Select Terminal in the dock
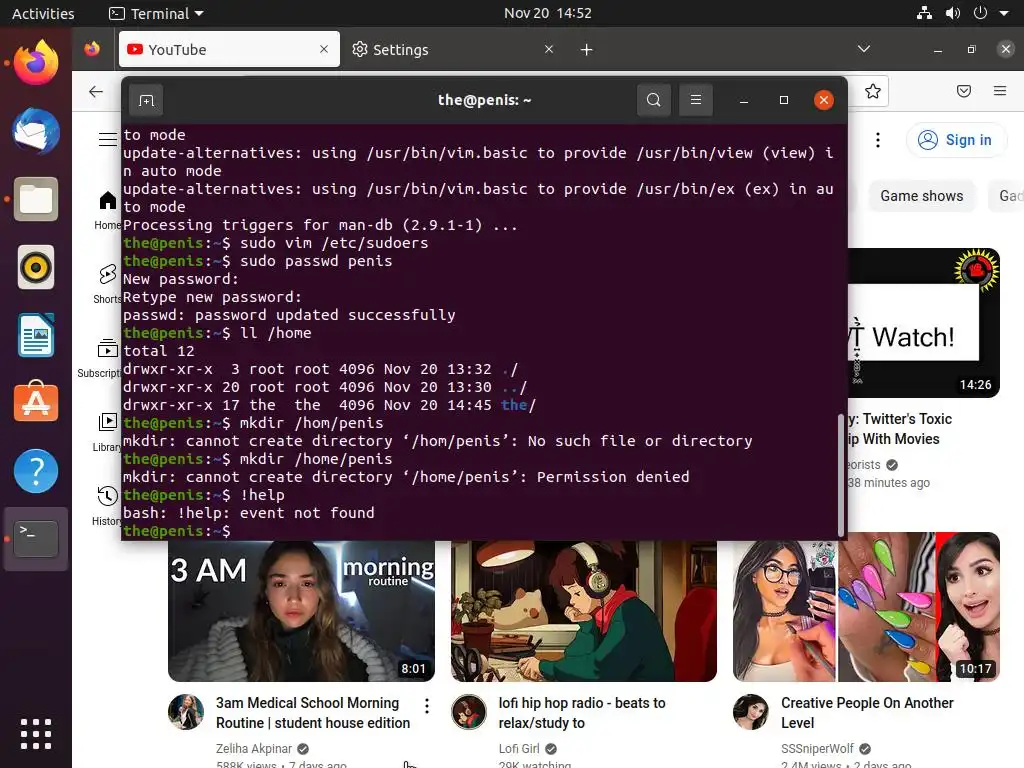The image size is (1024, 768). click(x=36, y=539)
